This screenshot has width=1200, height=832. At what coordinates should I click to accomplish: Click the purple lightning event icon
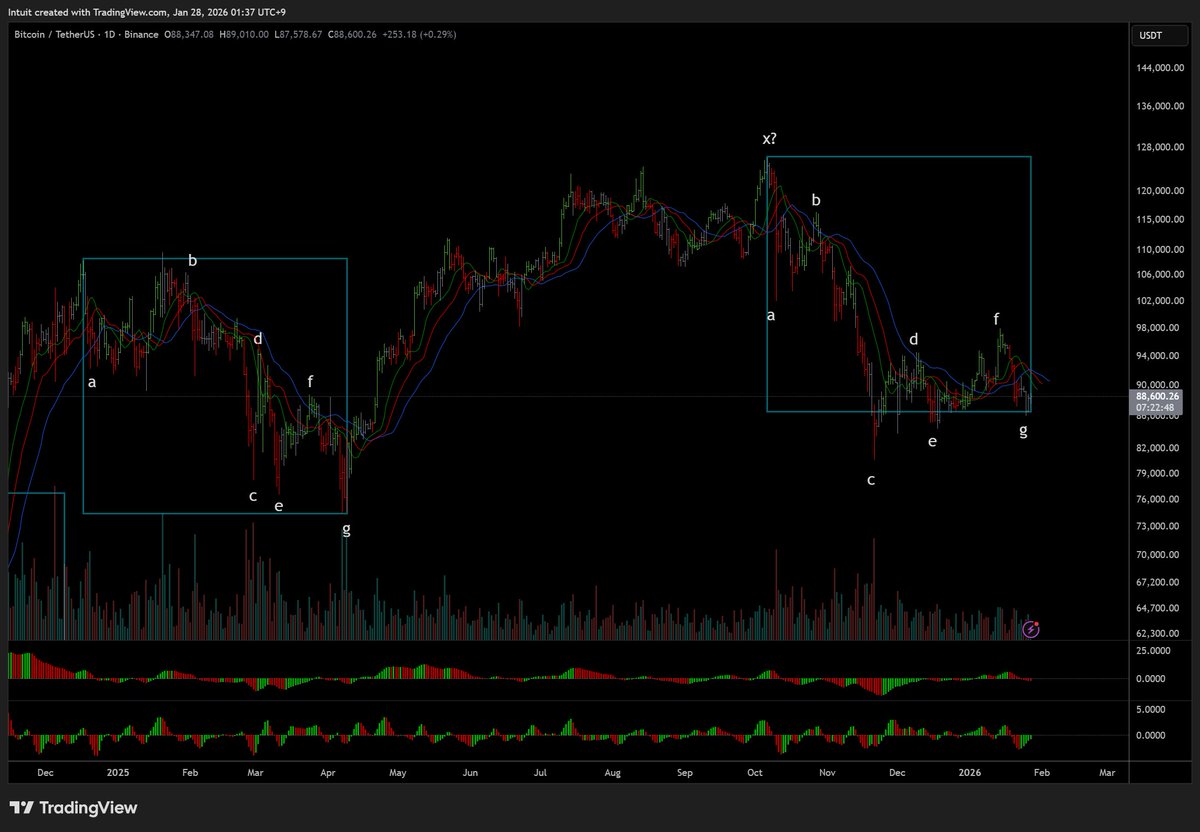click(1032, 629)
